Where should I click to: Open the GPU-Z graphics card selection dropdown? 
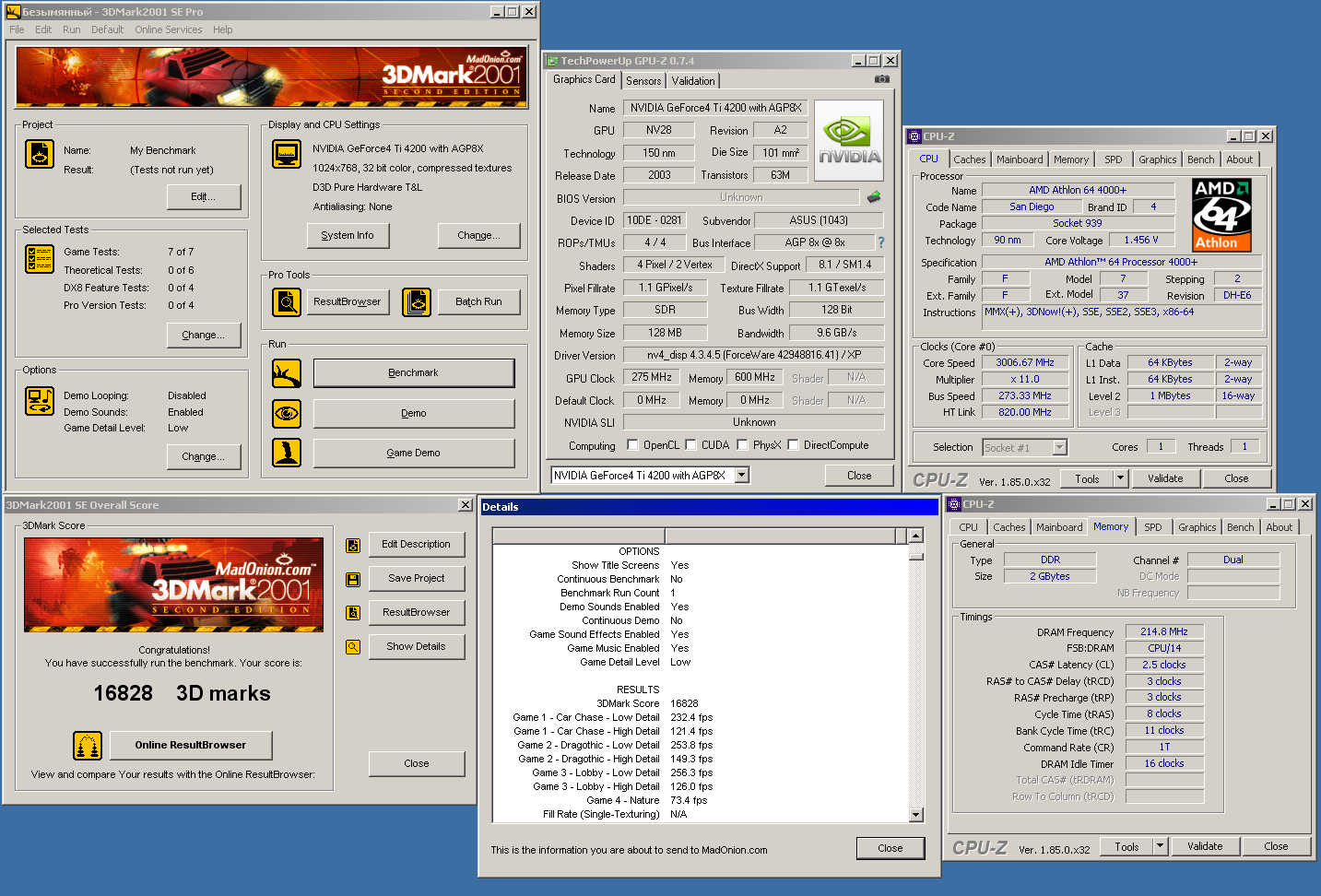click(742, 476)
